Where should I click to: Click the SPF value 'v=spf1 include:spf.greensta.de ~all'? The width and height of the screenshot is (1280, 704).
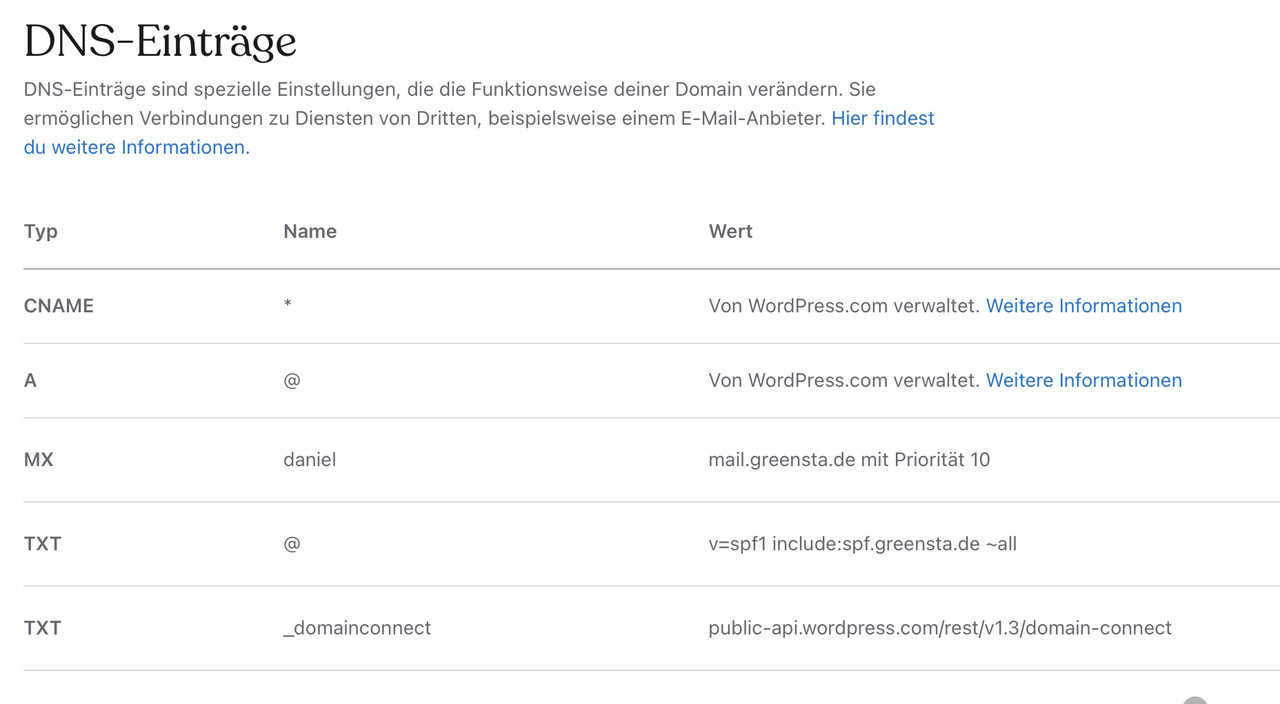tap(862, 544)
